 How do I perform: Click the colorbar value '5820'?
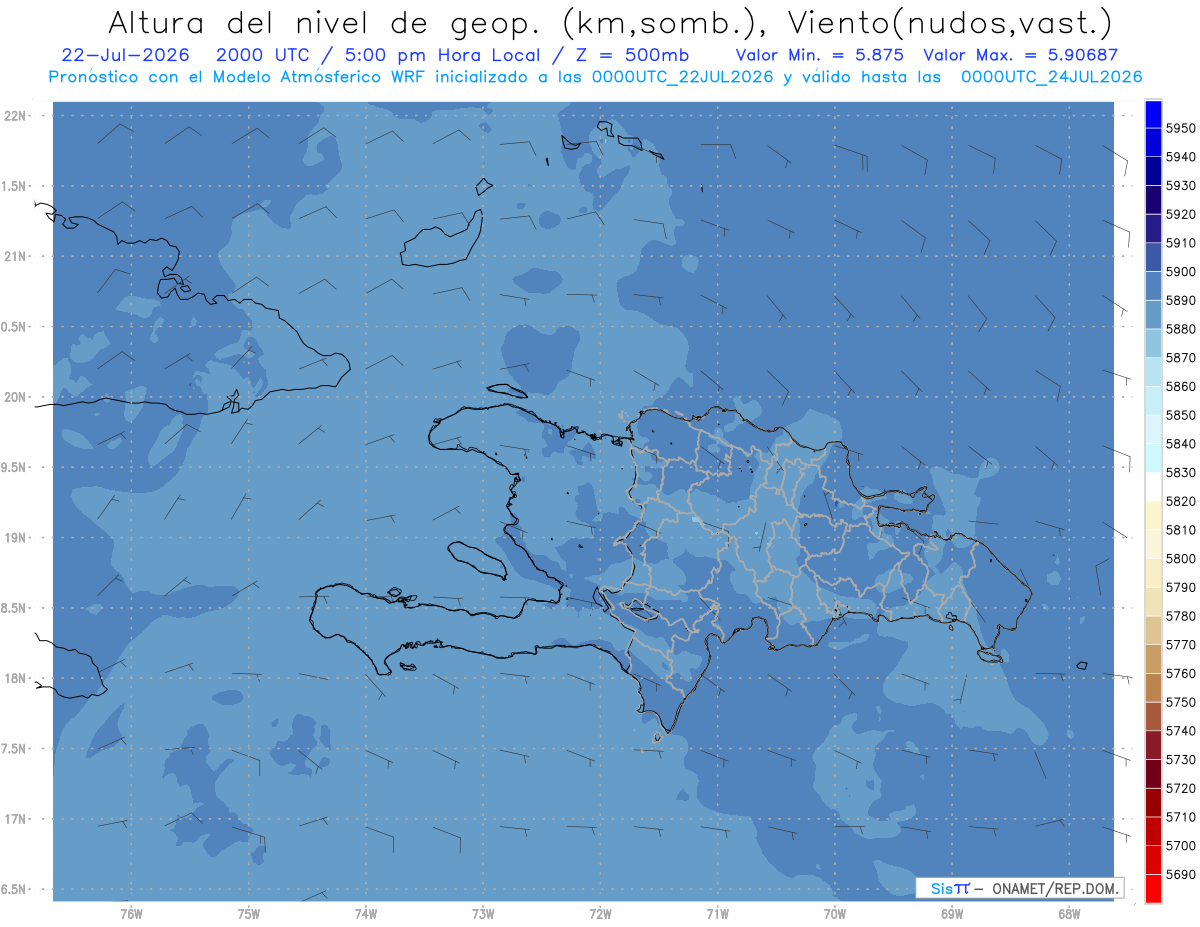point(1180,501)
